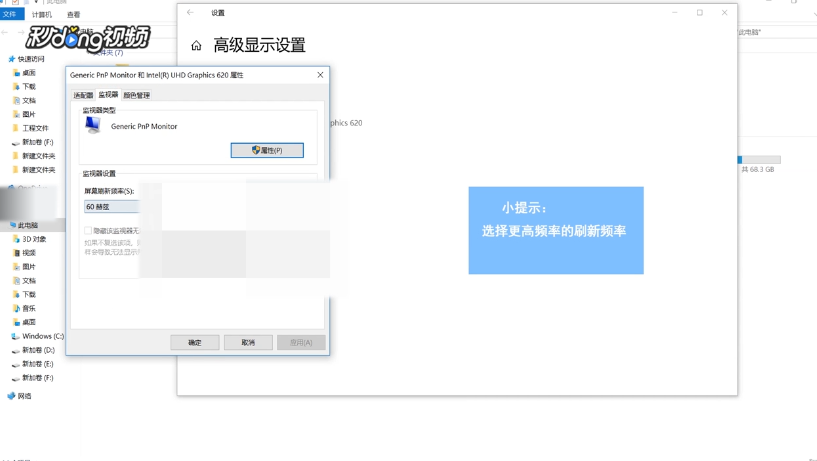Select 新加卷 (F:) under quick access

pos(38,142)
